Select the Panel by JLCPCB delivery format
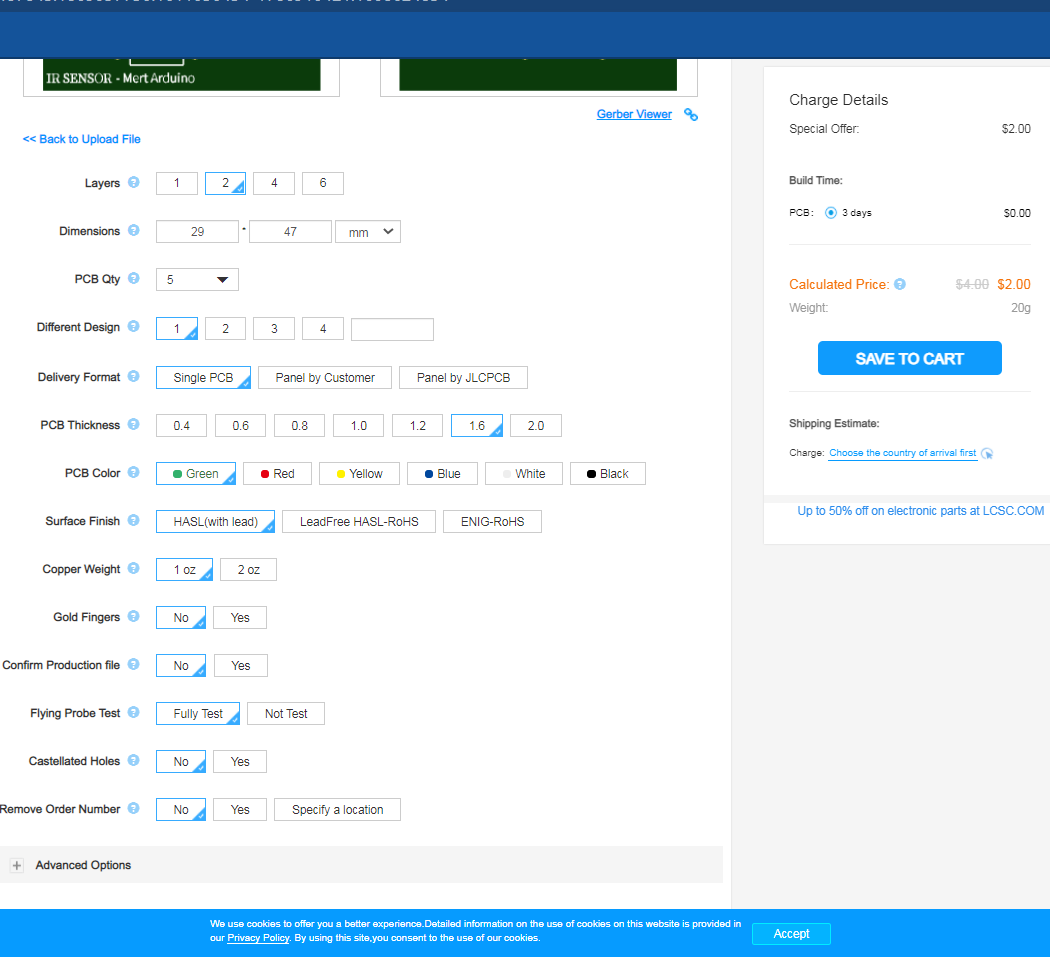Screen dimensions: 1050x957 point(463,378)
